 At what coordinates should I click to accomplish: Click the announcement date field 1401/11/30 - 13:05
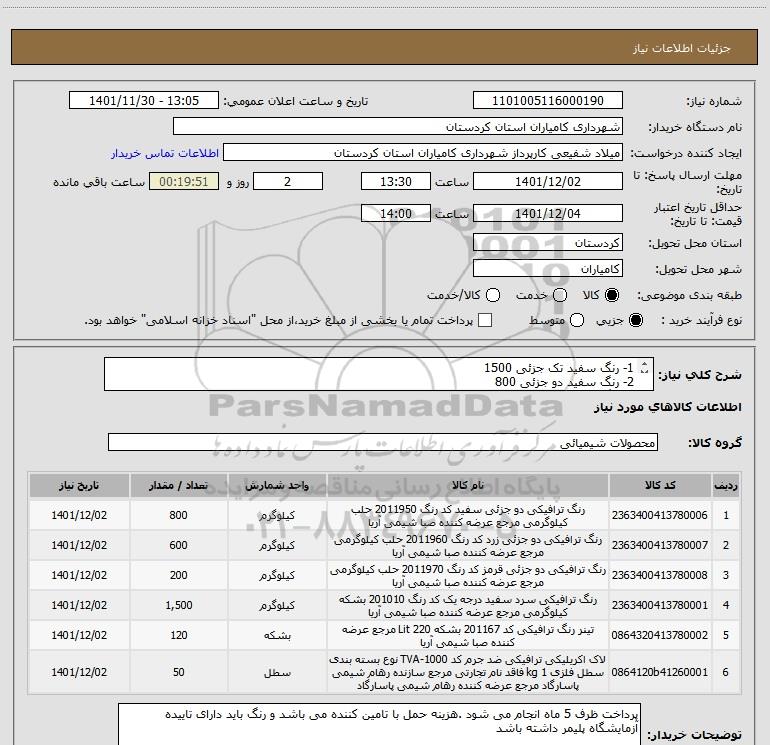pos(144,101)
